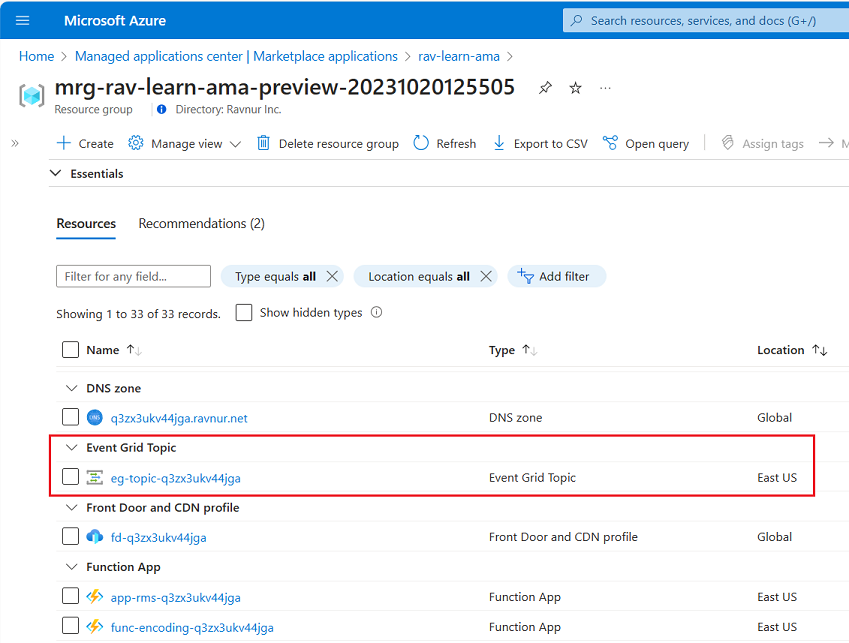The width and height of the screenshot is (849, 643).
Task: Mark resource group as favorite star
Action: point(575,88)
